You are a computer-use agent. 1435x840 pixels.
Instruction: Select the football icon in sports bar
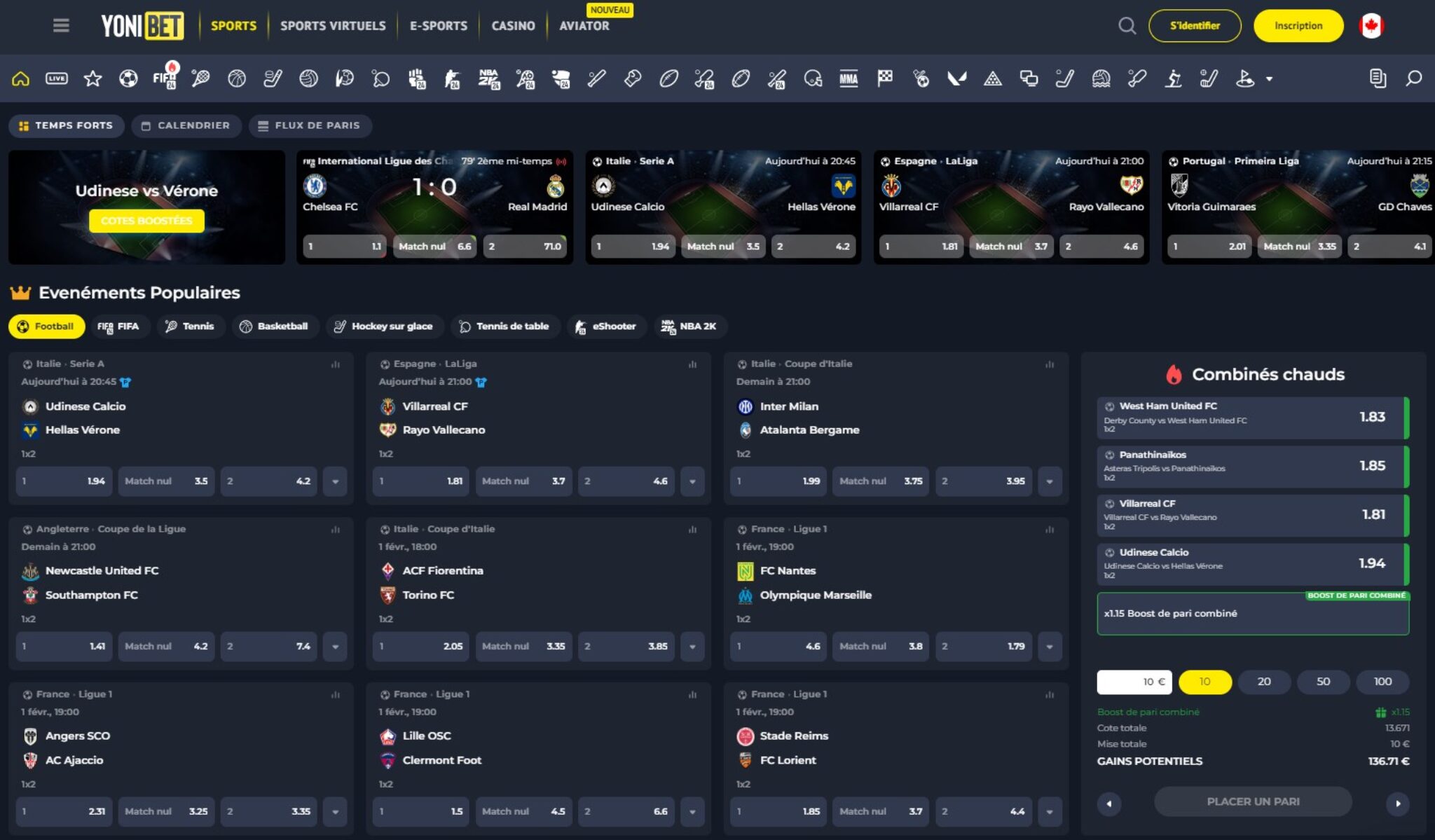click(x=128, y=78)
